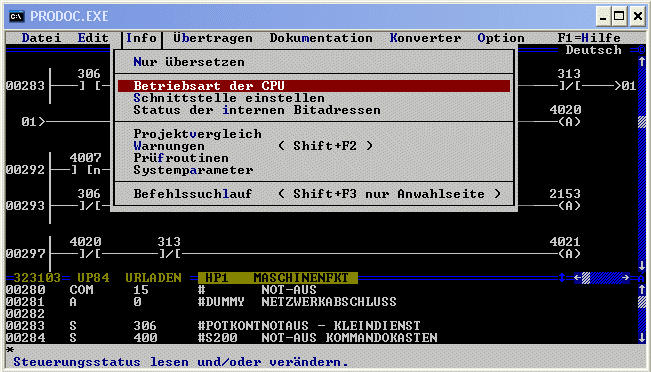Click 323103 in the divider bar
Viewport: 651px width, 372px height.
coord(37,278)
